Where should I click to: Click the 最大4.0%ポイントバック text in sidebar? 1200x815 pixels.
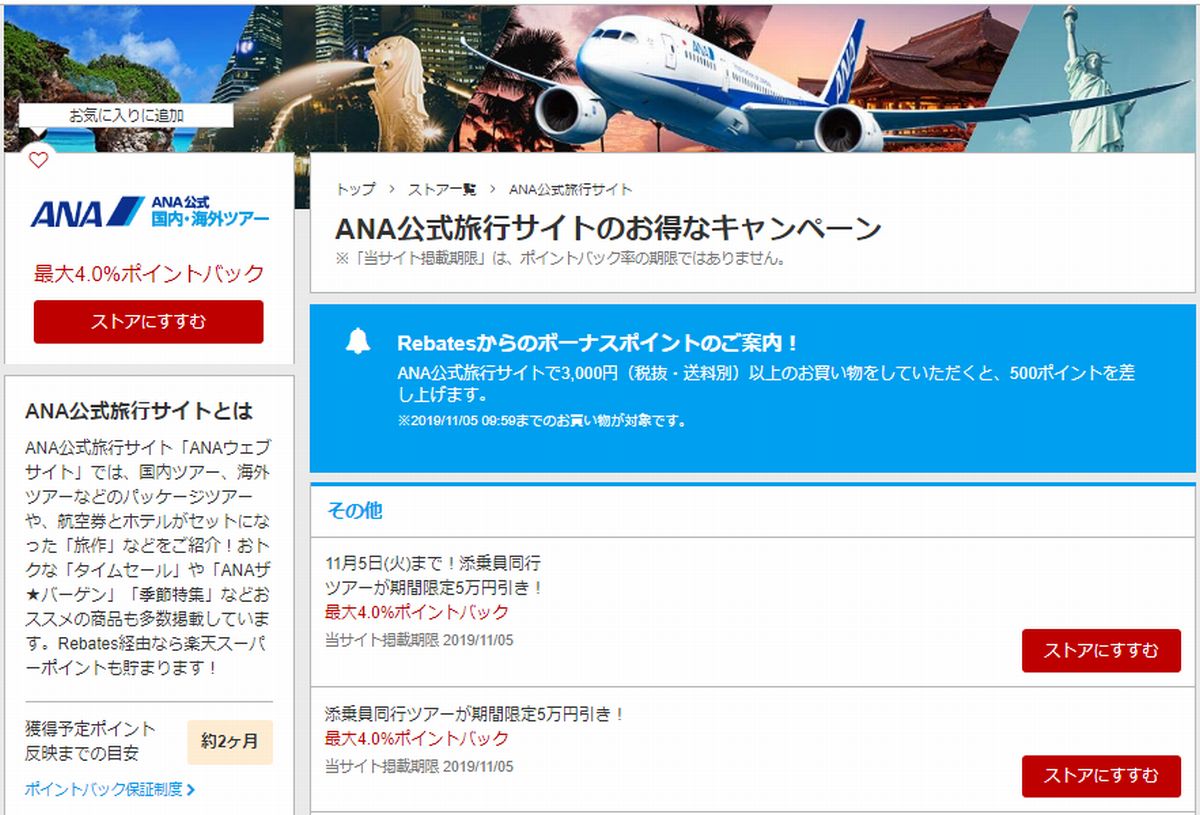coord(149,273)
